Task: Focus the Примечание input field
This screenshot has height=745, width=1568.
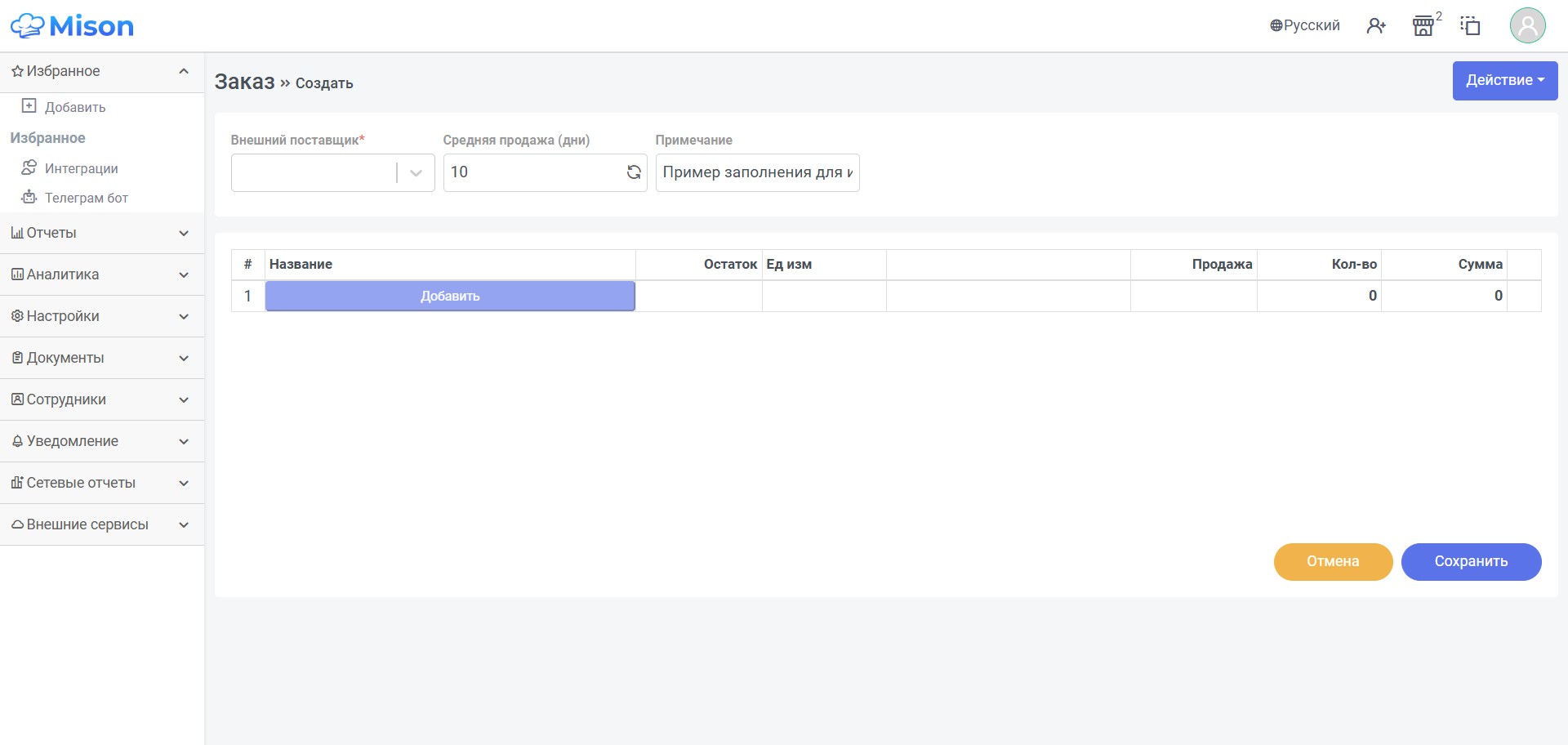Action: click(757, 172)
